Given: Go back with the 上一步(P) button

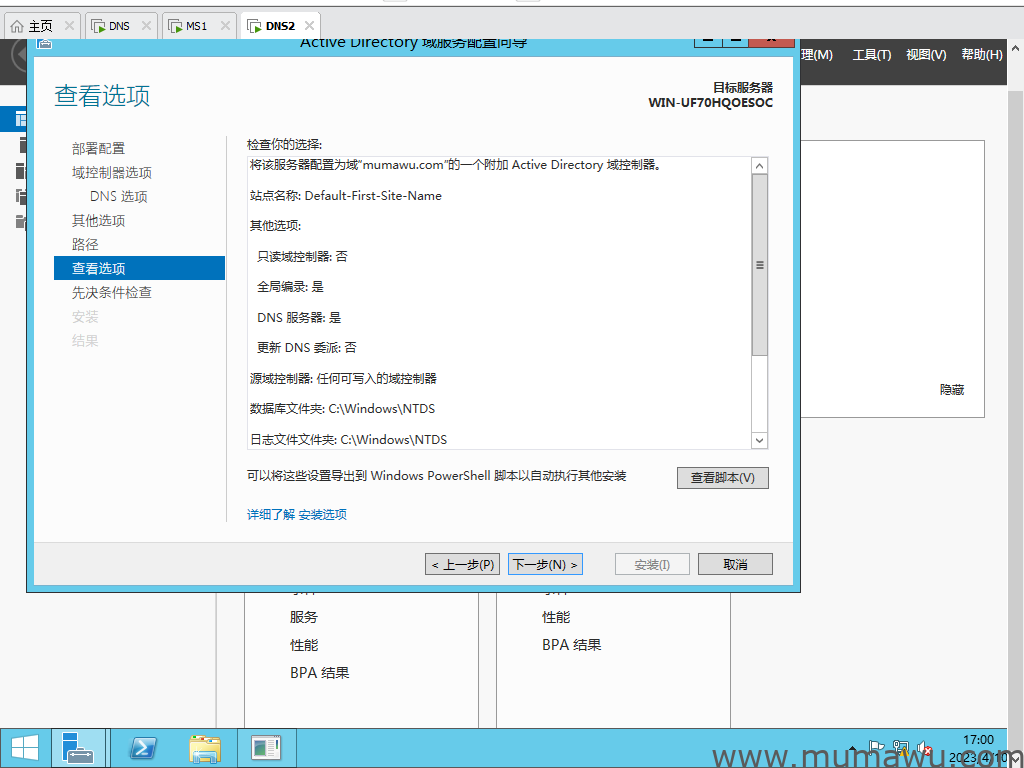Looking at the screenshot, I should 462,565.
